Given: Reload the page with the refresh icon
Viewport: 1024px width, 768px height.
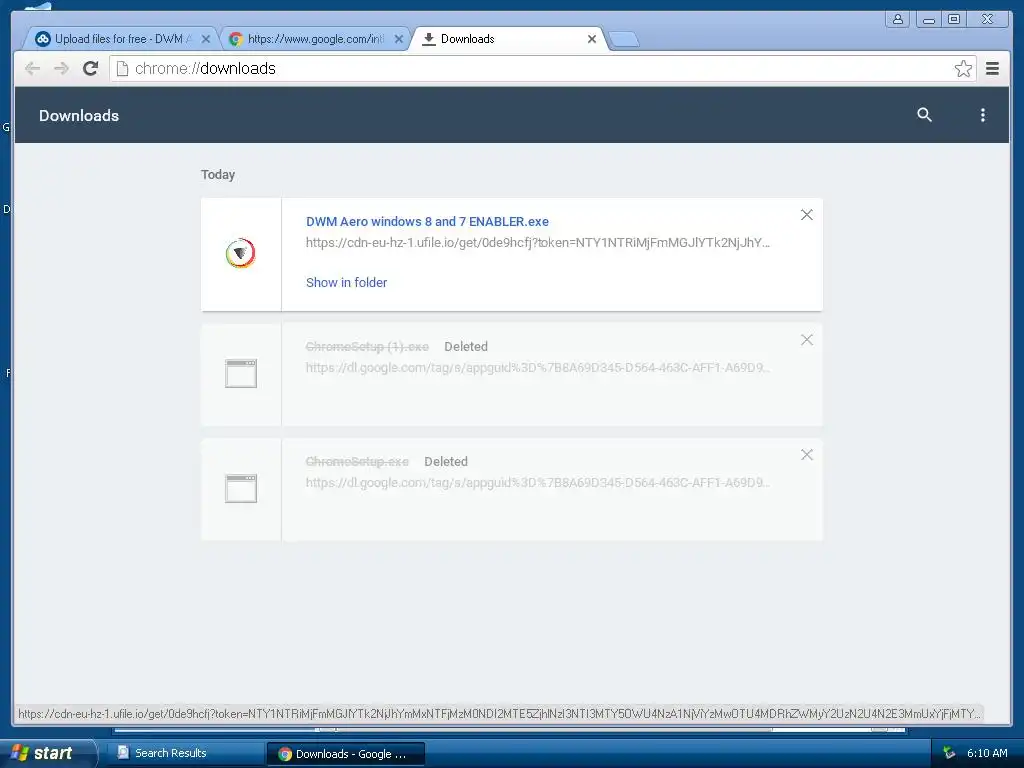Looking at the screenshot, I should (91, 69).
